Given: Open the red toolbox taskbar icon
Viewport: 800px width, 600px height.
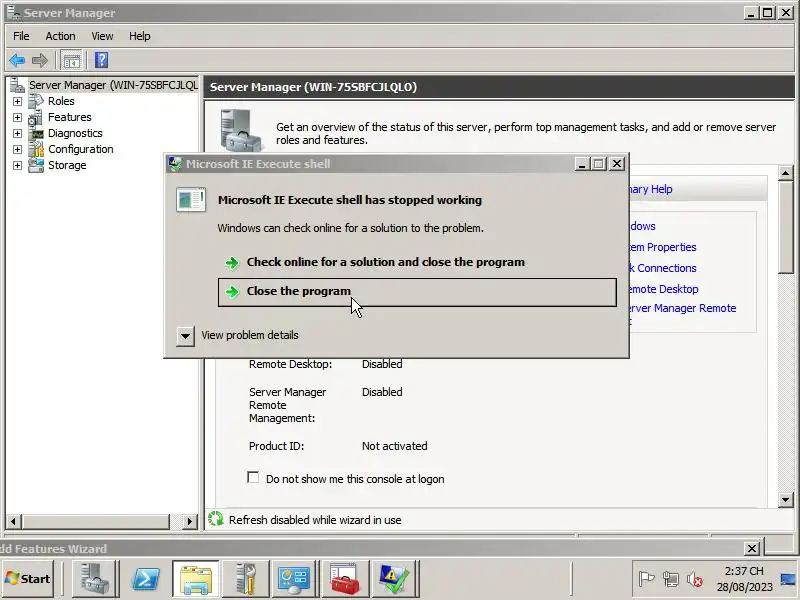Looking at the screenshot, I should 344,579.
